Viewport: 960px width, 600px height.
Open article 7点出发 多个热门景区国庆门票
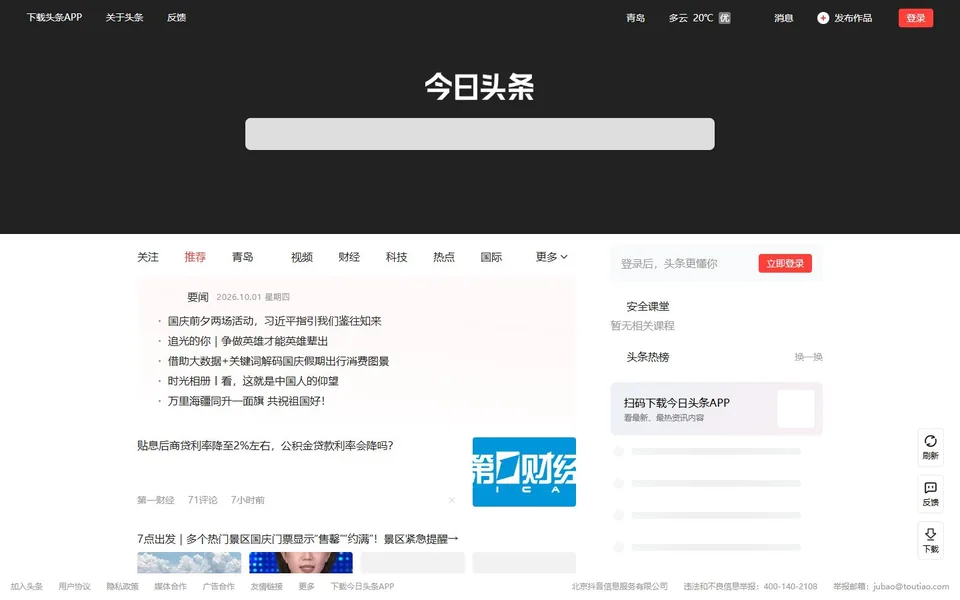coord(298,539)
